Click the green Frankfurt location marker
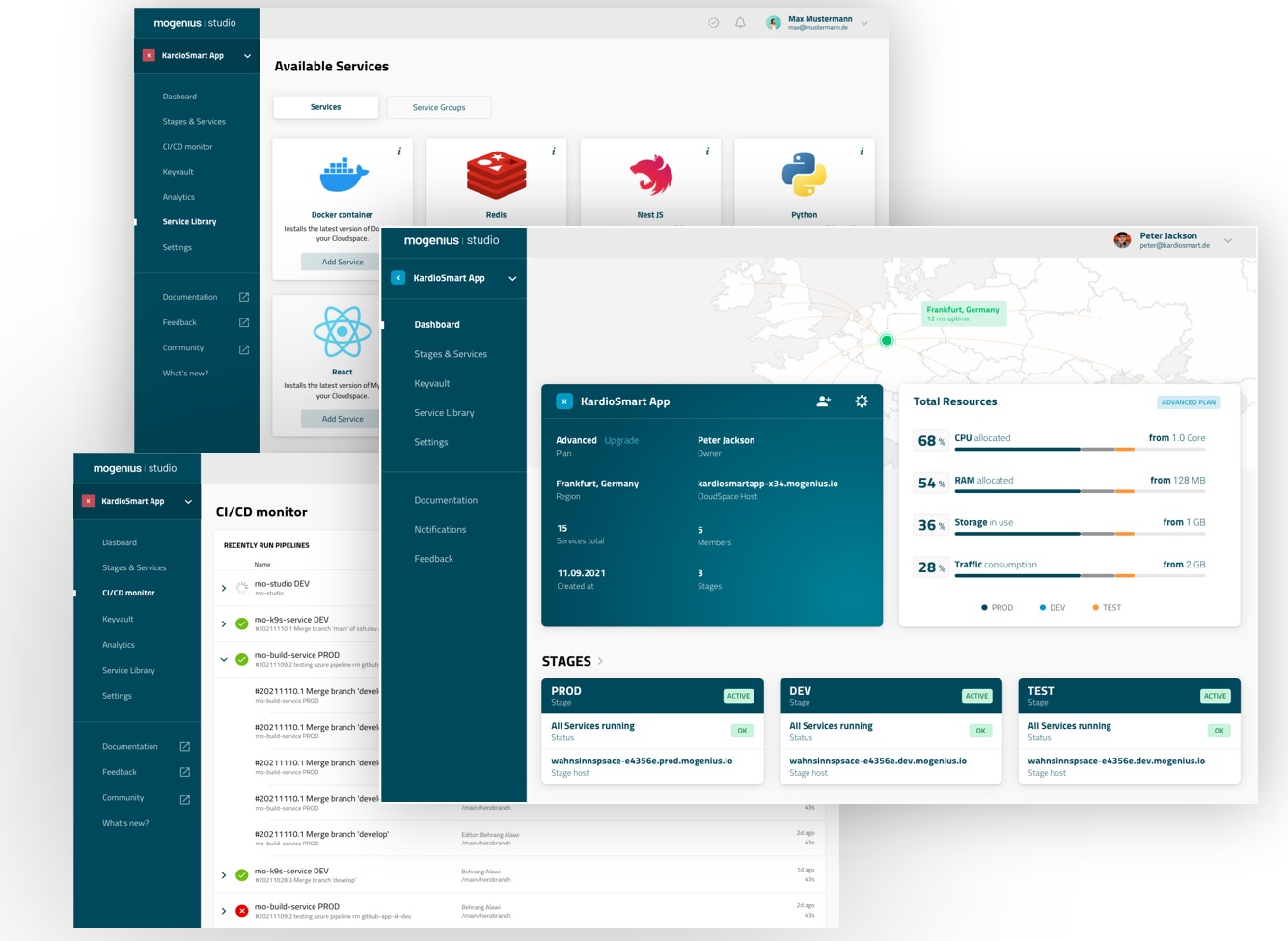 tap(887, 340)
